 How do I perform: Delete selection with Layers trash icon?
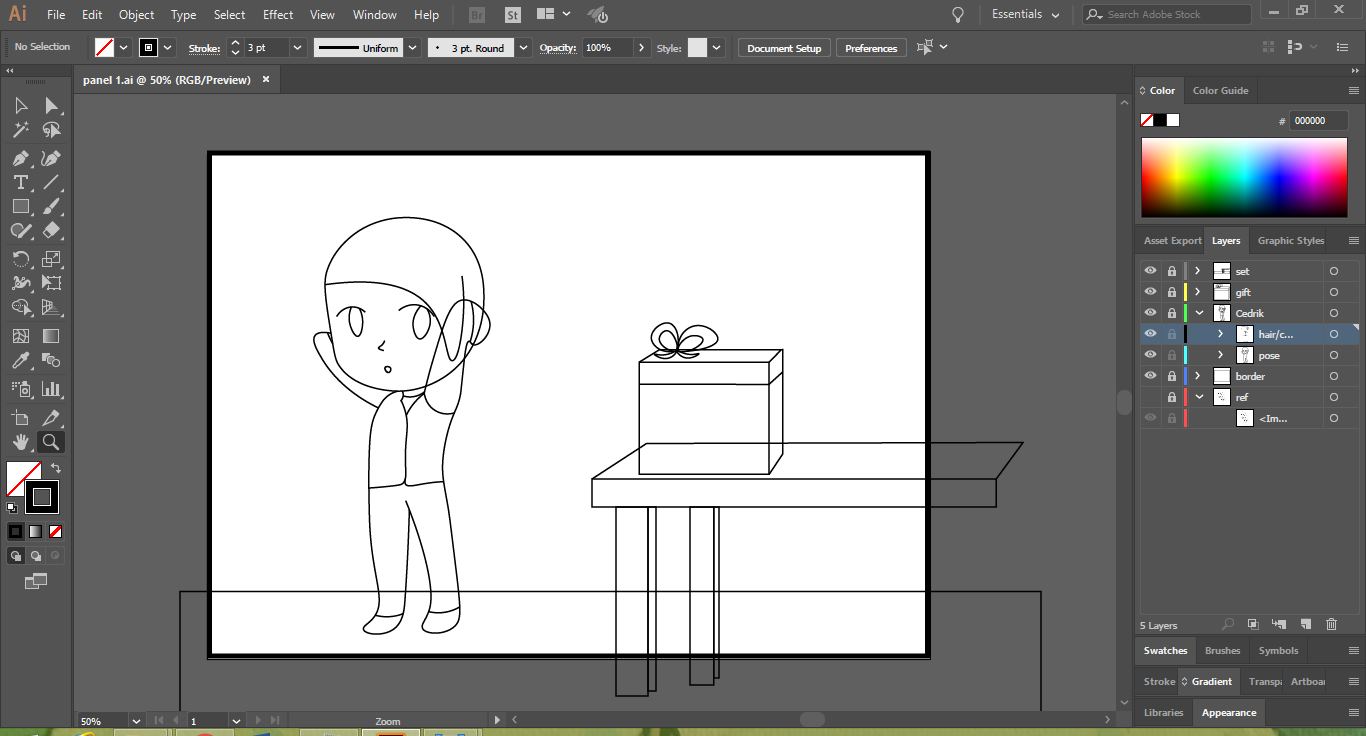1331,624
